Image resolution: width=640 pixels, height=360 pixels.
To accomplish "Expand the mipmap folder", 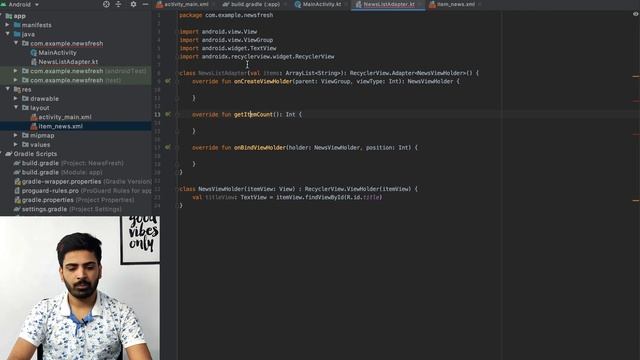I will [x=16, y=136].
